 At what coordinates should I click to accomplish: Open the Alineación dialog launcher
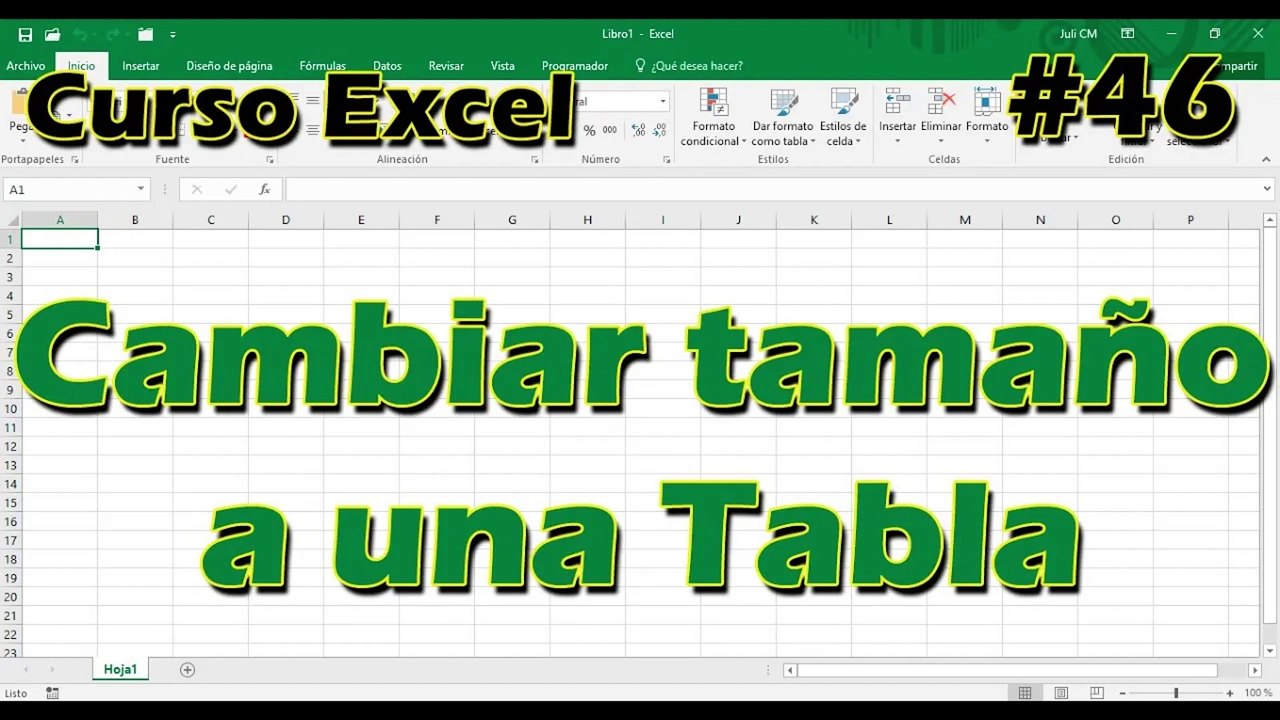tap(535, 160)
